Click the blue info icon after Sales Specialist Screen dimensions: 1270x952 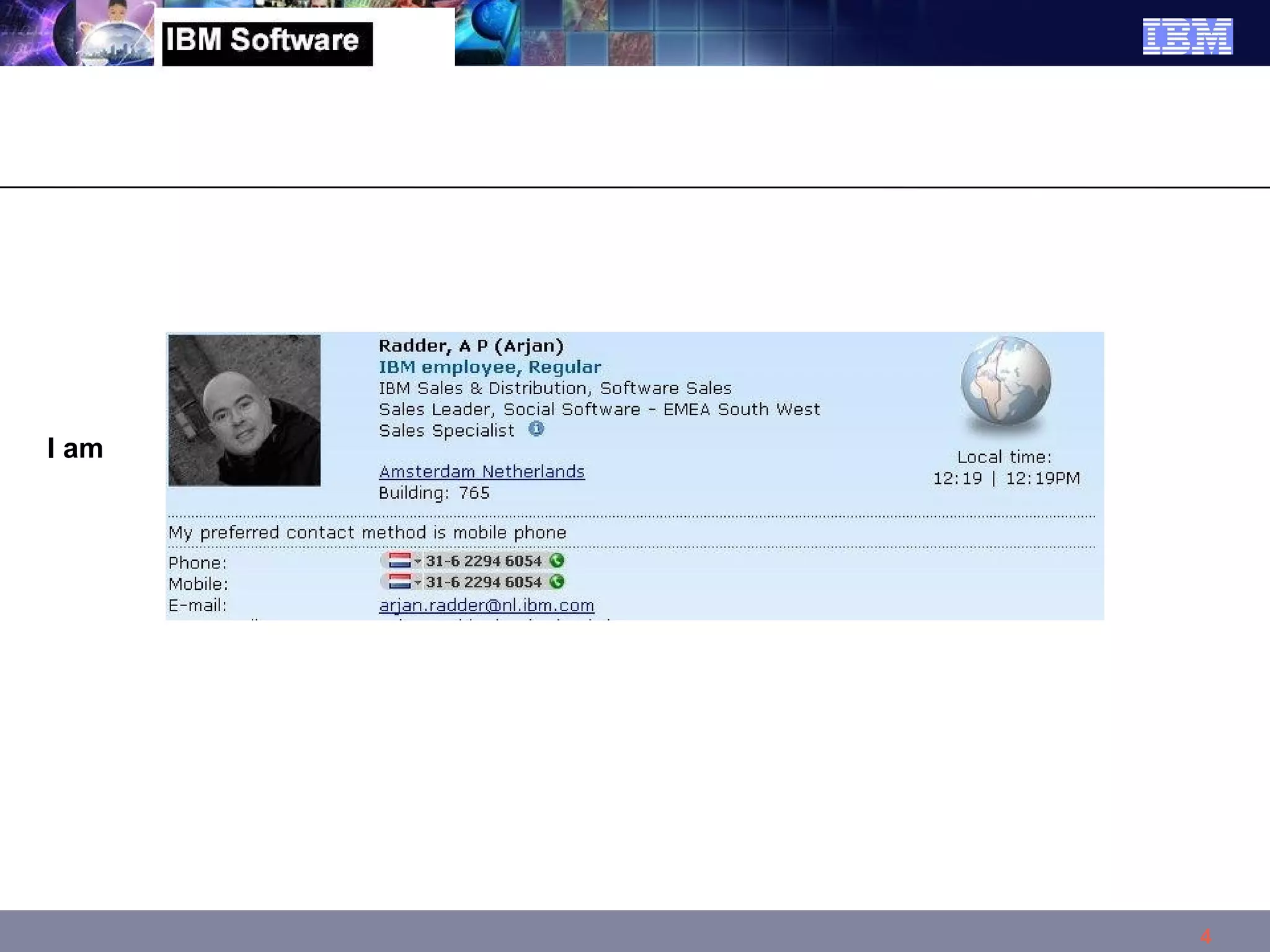click(536, 429)
